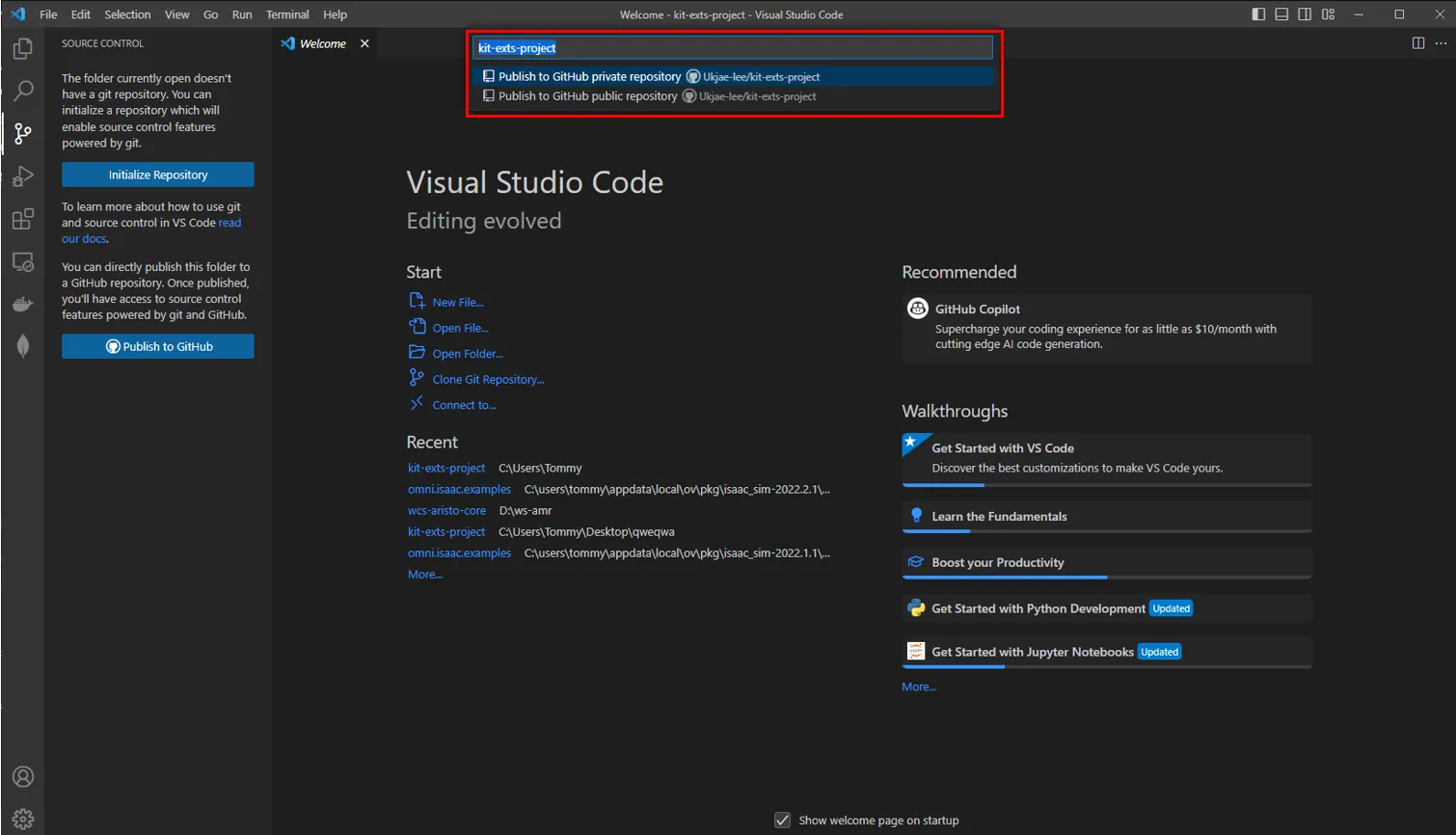This screenshot has width=1456, height=835.
Task: Close the Welcome tab
Action: (364, 43)
